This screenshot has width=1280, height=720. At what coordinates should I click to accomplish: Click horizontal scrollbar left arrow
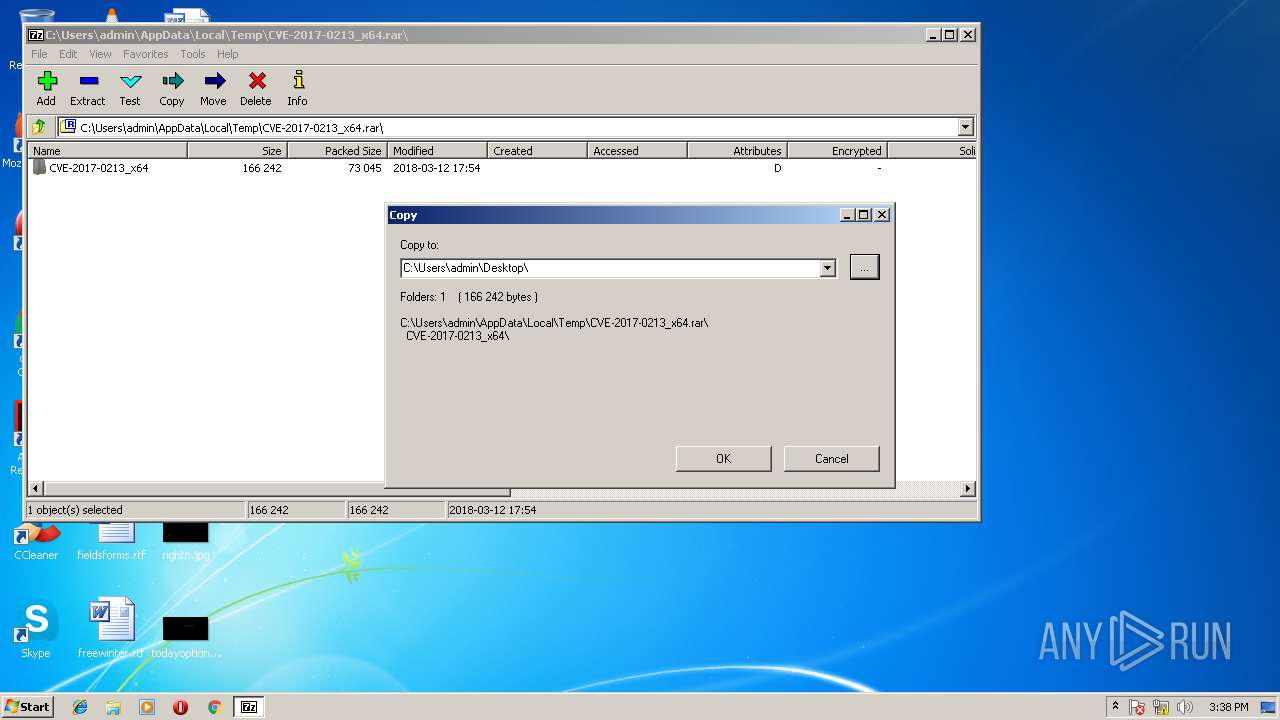[36, 489]
